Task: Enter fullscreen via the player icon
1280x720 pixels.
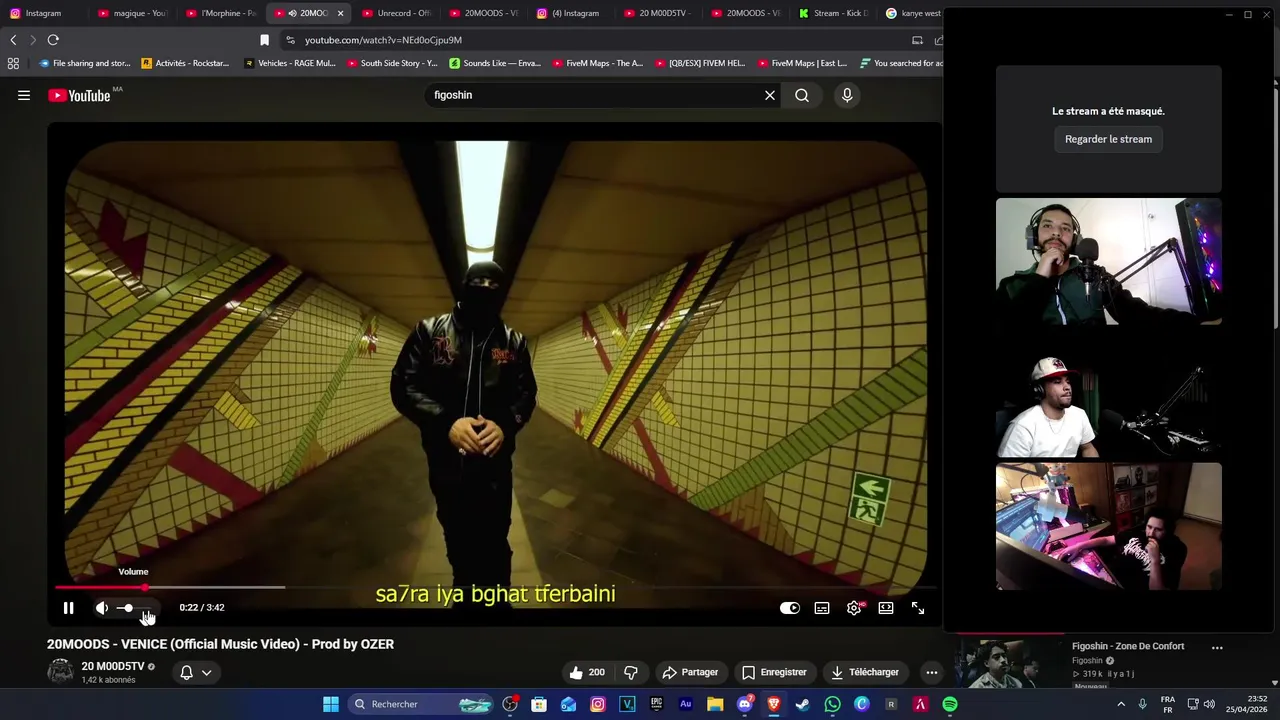Action: point(918,608)
